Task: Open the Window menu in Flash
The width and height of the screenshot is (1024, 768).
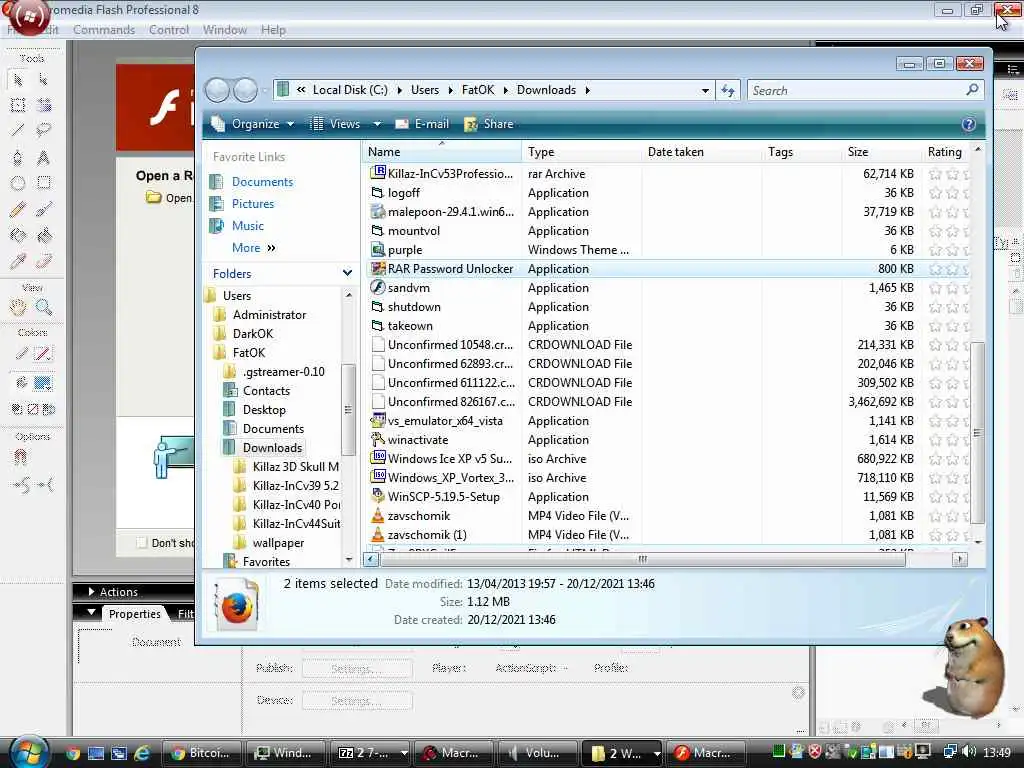Action: (225, 30)
